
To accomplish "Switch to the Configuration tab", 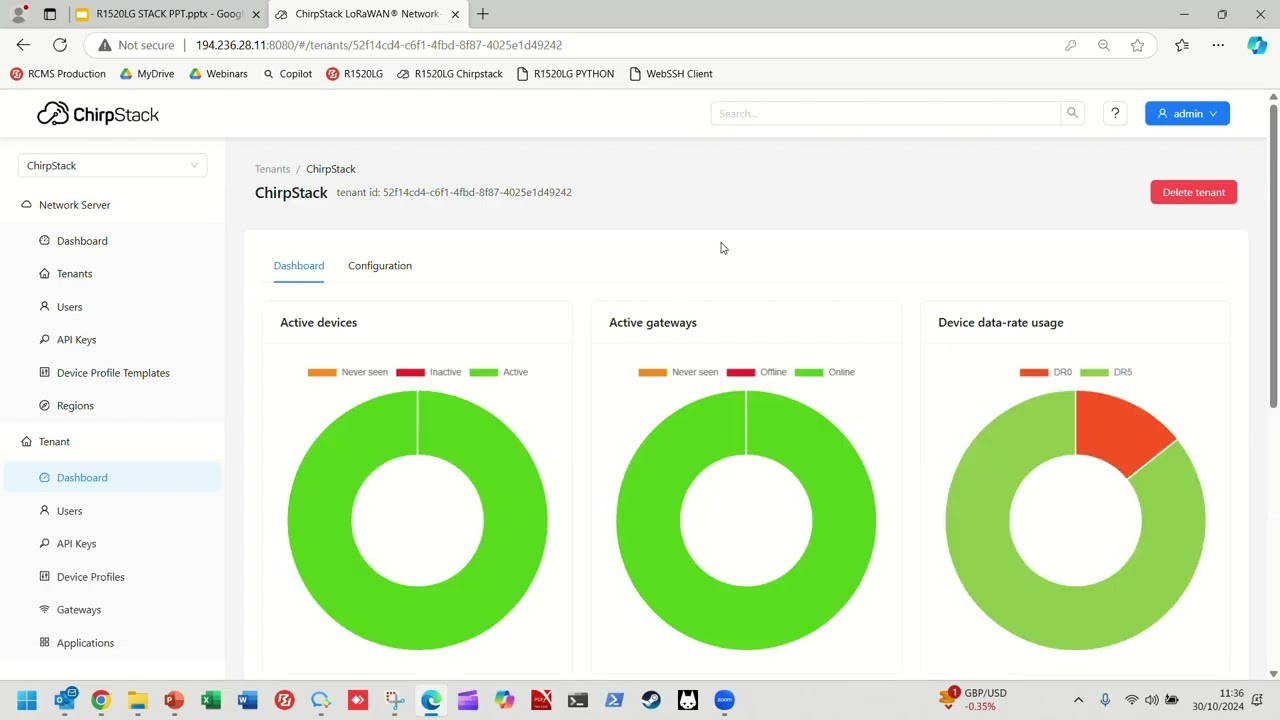I will click(x=380, y=266).
